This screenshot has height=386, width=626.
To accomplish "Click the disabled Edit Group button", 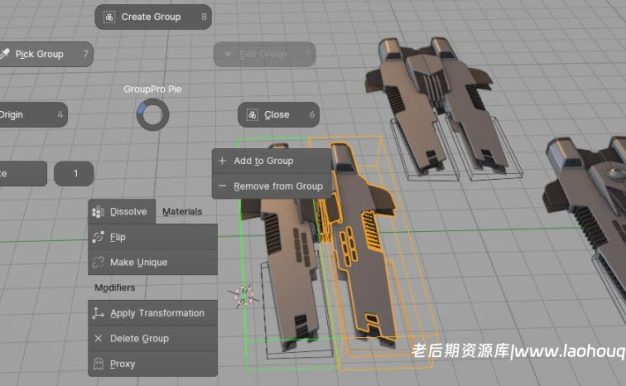I will click(265, 54).
